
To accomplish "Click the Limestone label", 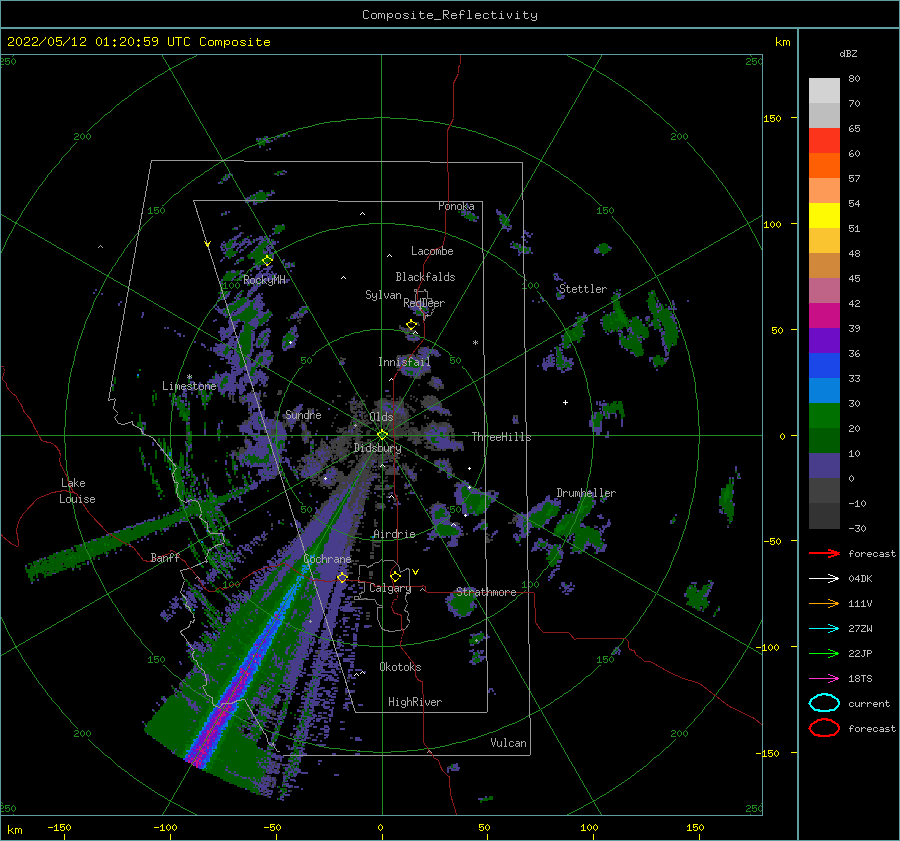I will (189, 386).
